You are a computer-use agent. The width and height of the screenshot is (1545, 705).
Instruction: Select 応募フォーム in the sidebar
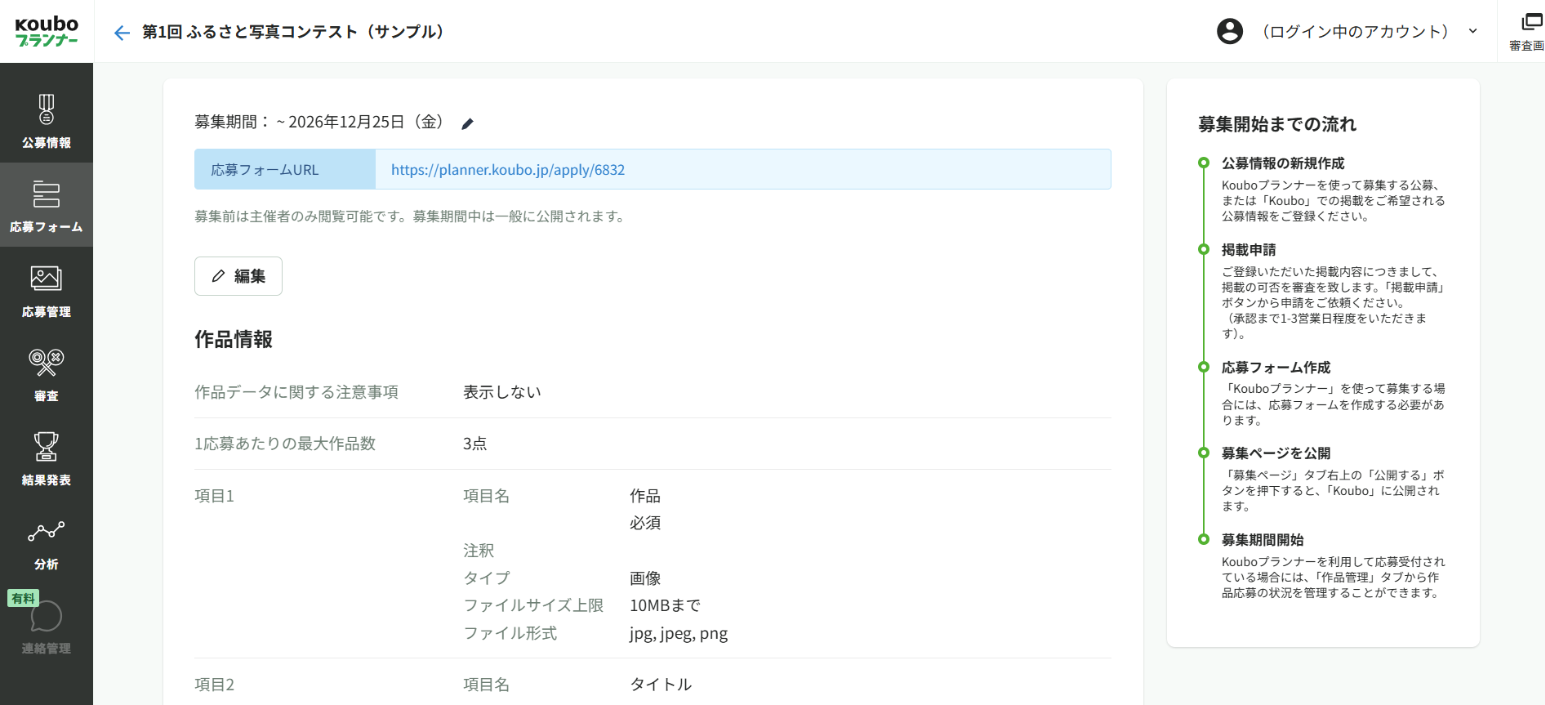[x=46, y=205]
